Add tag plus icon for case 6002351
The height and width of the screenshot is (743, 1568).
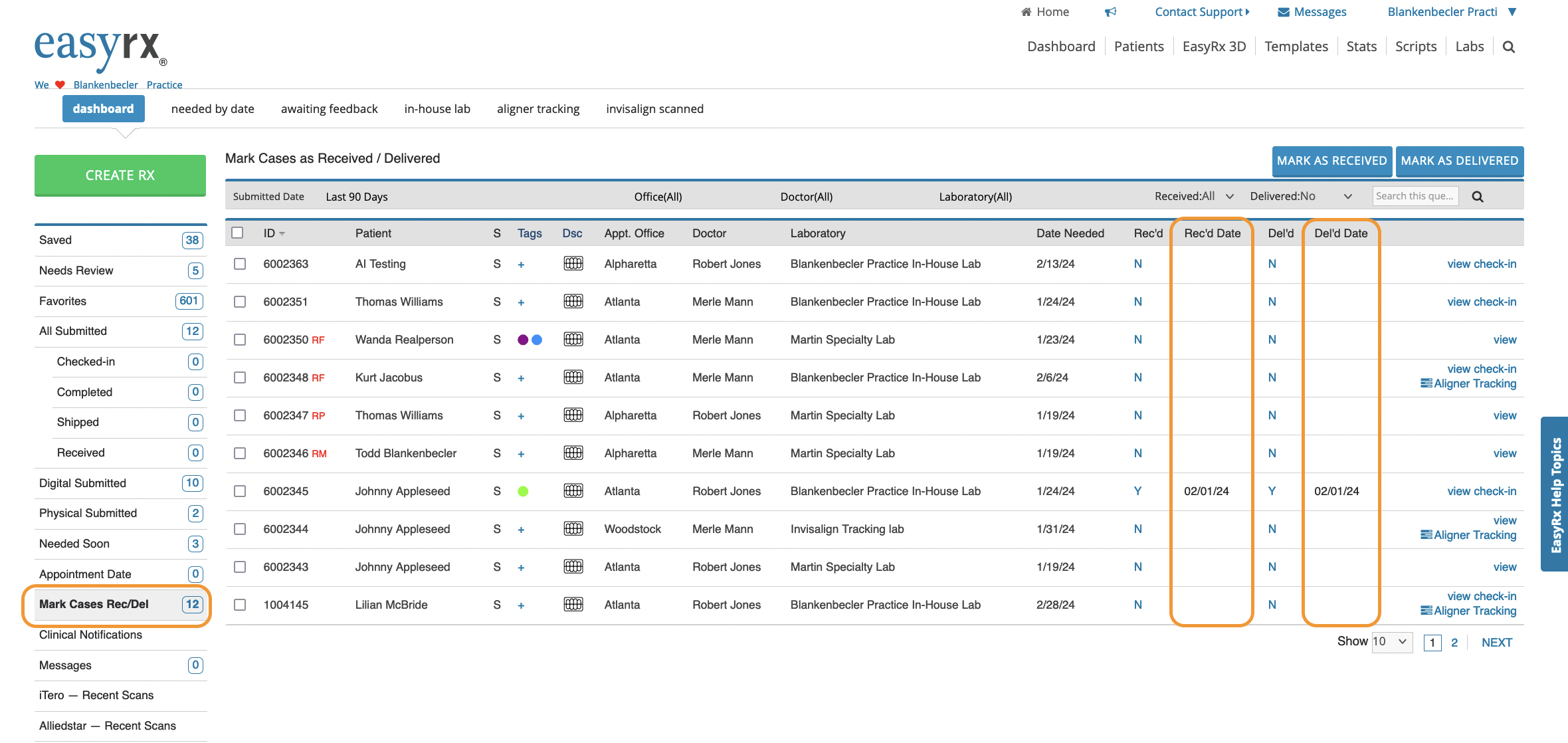coord(521,302)
